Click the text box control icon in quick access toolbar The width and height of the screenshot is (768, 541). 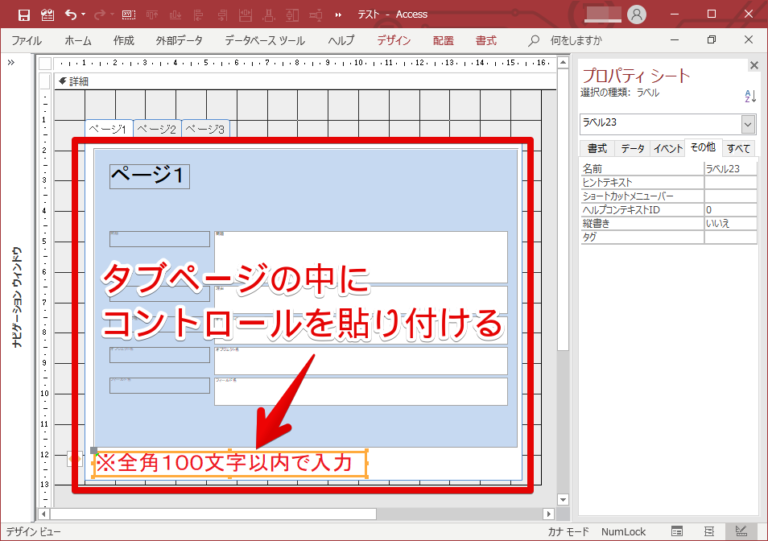point(128,15)
